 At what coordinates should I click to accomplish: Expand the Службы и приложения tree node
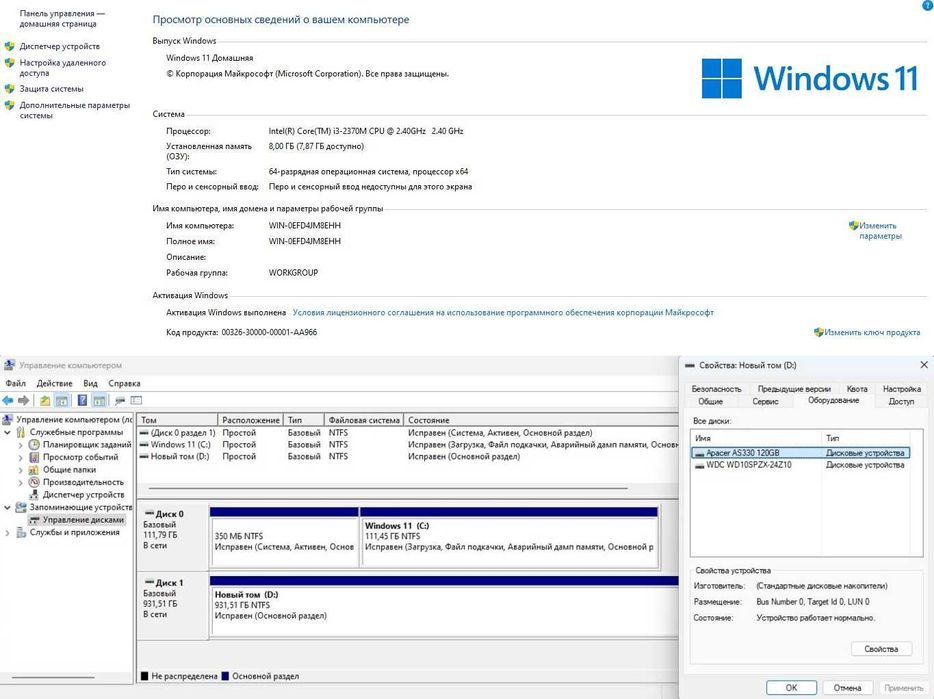click(8, 533)
